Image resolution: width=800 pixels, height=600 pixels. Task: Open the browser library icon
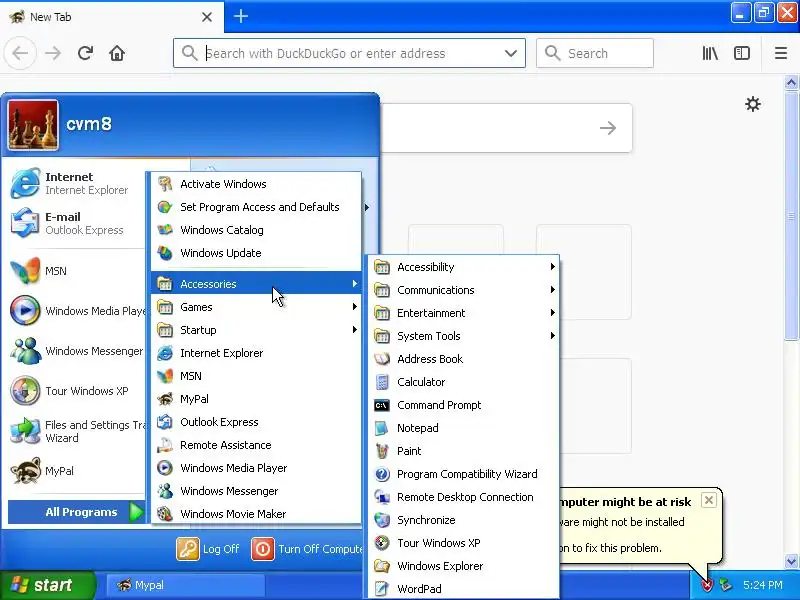[710, 53]
